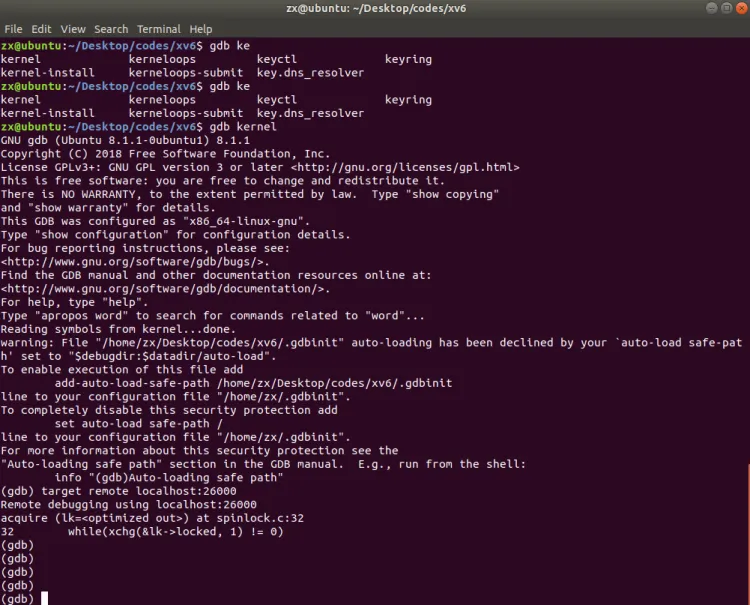The height and width of the screenshot is (605, 750).
Task: Open the File menu
Action: coord(13,29)
